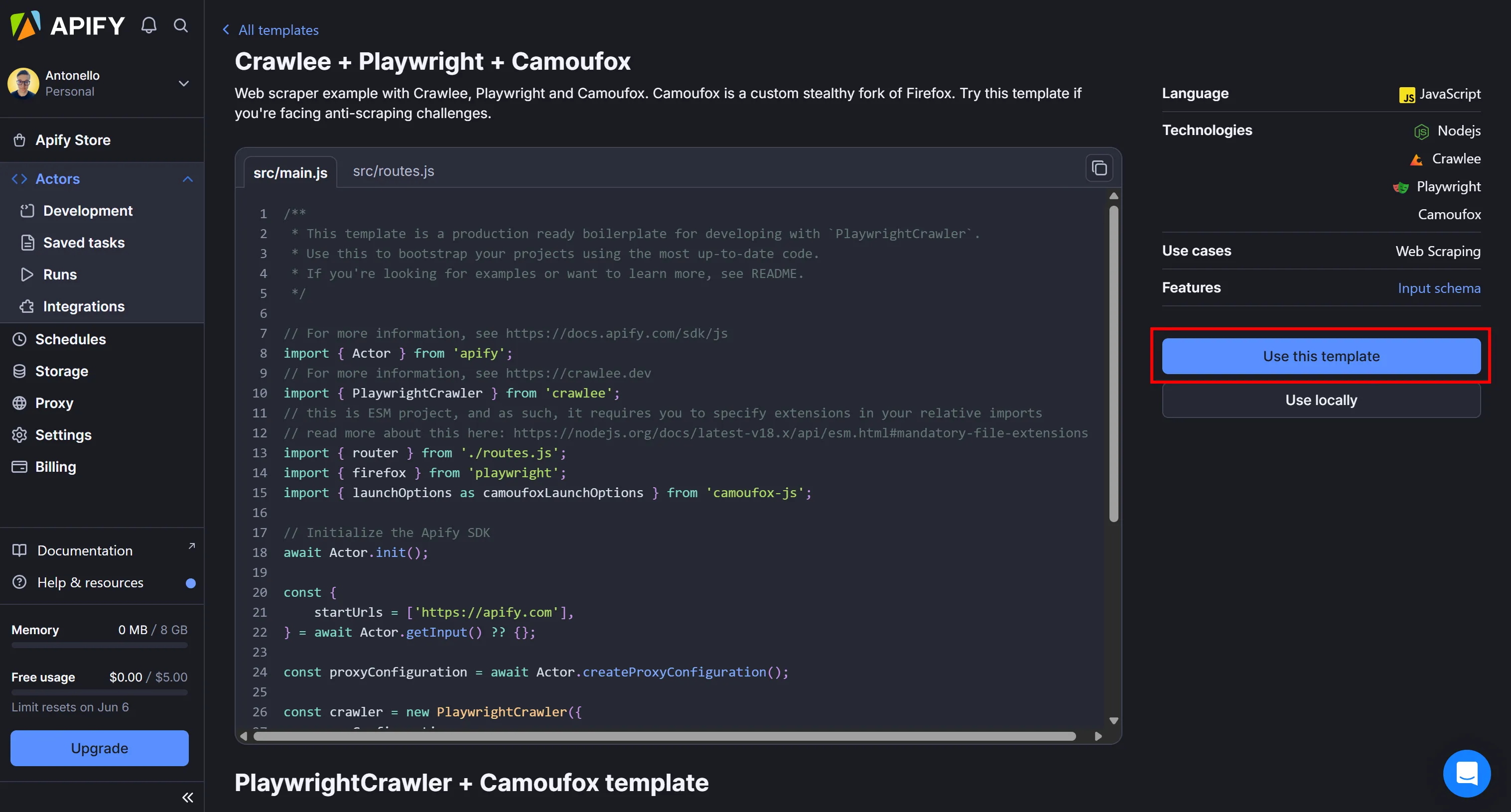Click code line 18 await Actor.init()
The width and height of the screenshot is (1511, 812).
[x=356, y=552]
